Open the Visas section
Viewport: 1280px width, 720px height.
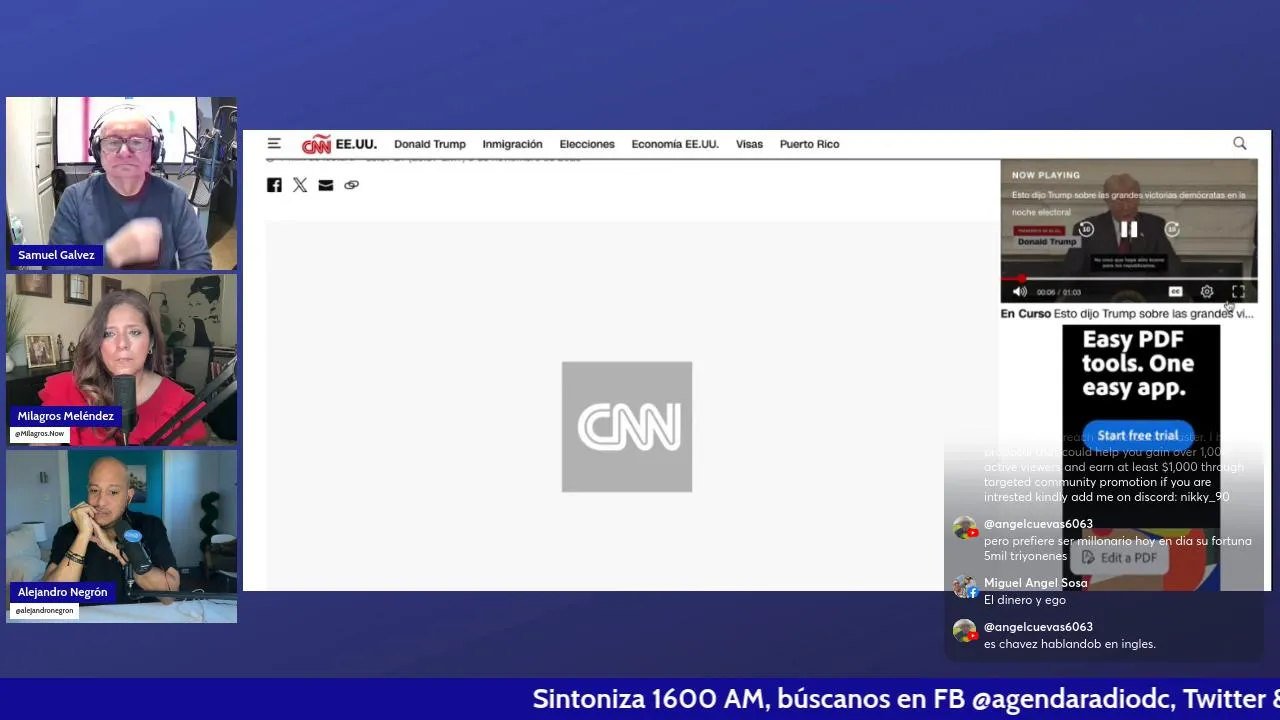click(x=749, y=144)
